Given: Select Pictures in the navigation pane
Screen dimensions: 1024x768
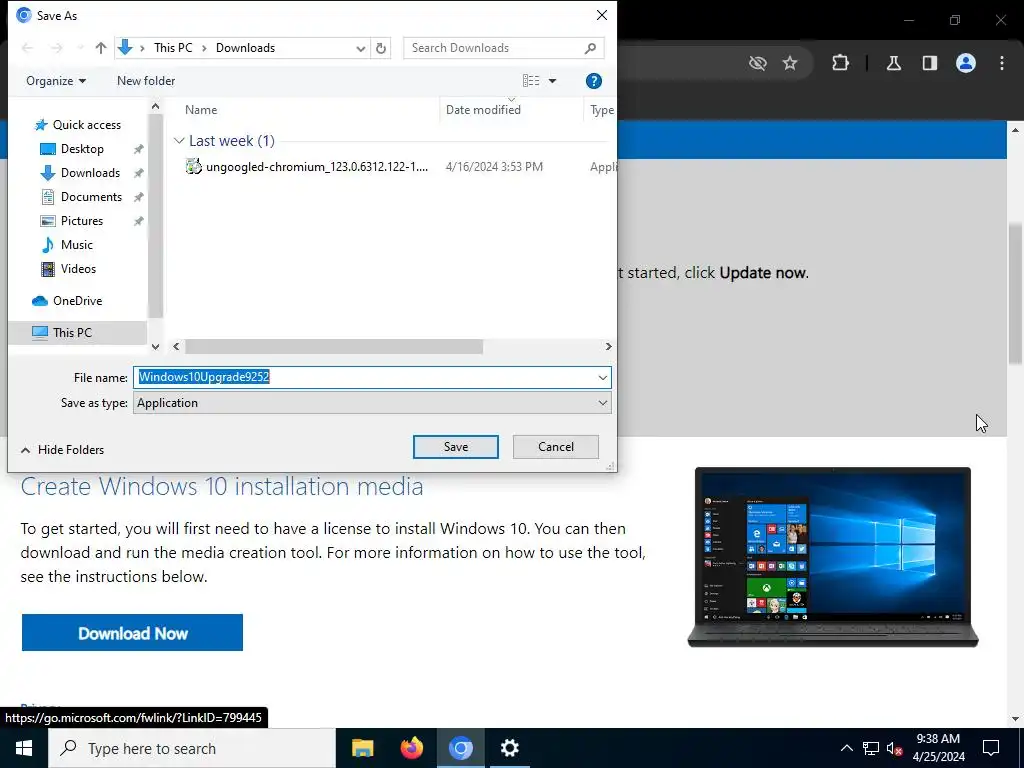Looking at the screenshot, I should tap(82, 221).
